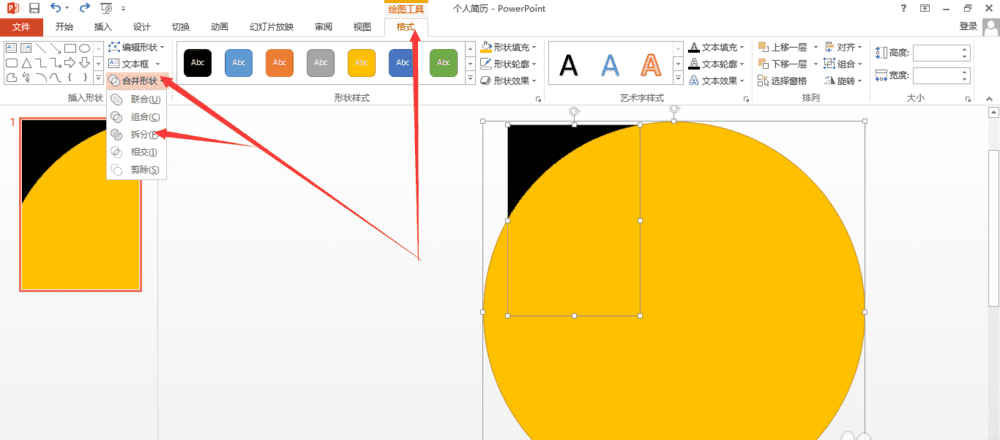Switch to the 开始 (Home) tab
Viewport: 1000px width, 440px height.
coord(64,27)
